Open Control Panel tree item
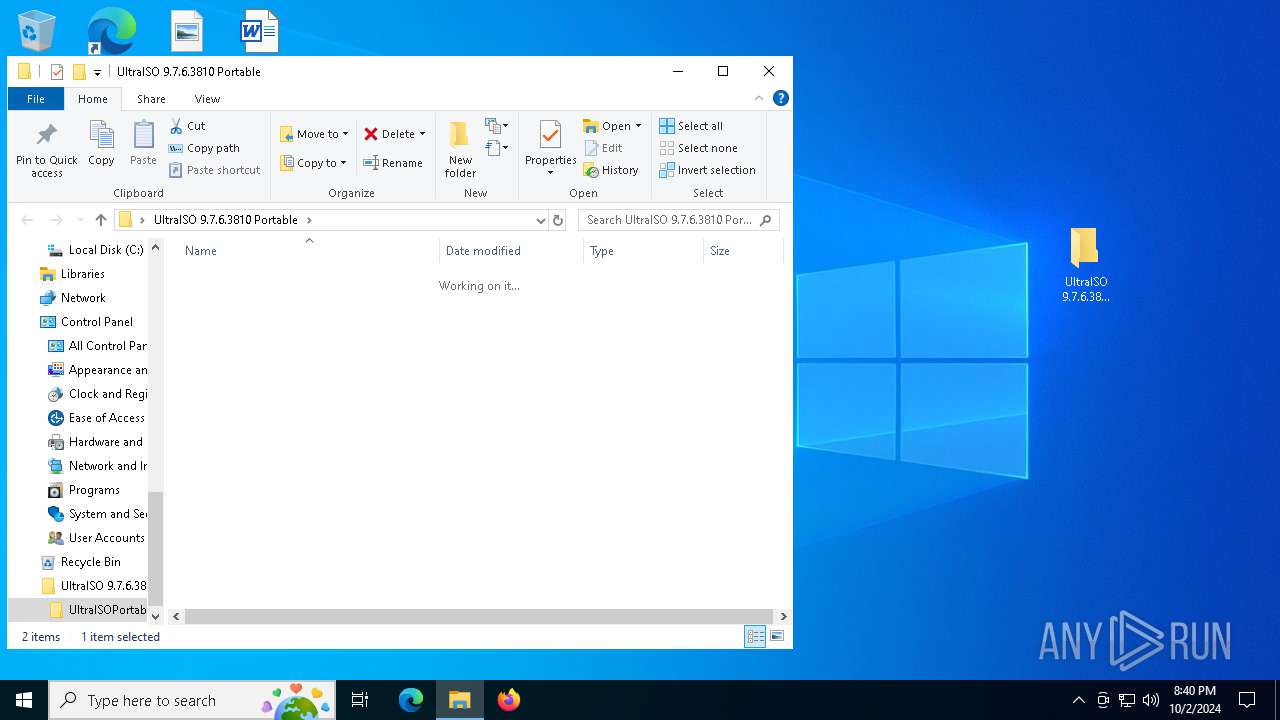 click(86, 322)
